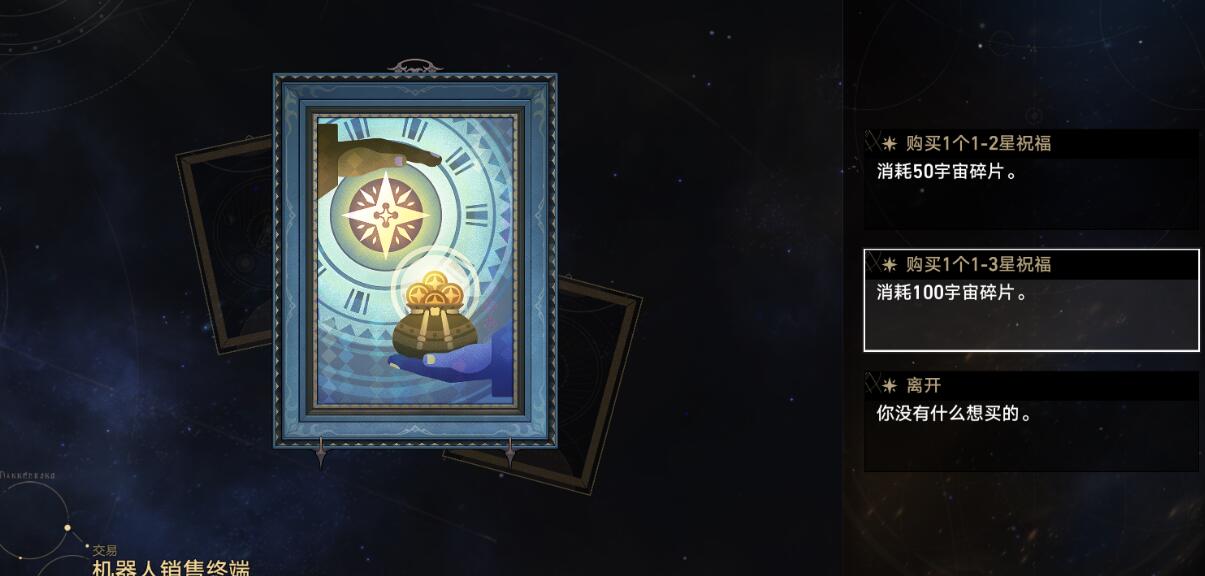
Task: Click the 交易 event type label
Action: pos(105,550)
